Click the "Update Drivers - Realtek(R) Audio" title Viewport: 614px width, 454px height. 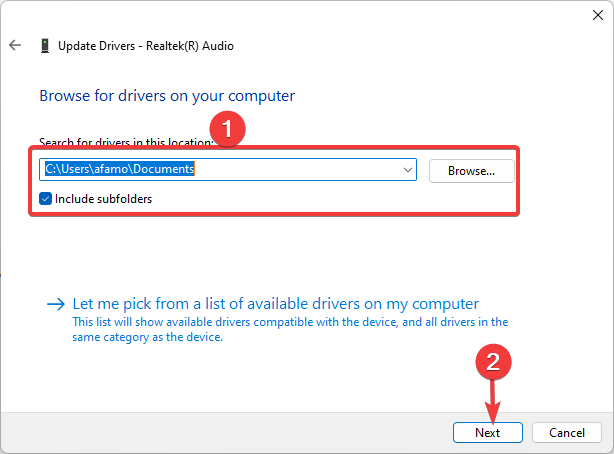tap(146, 45)
